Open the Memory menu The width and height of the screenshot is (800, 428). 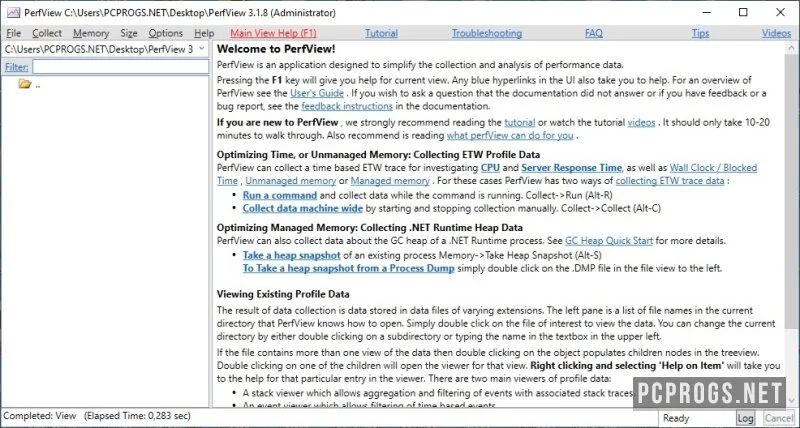tap(91, 33)
